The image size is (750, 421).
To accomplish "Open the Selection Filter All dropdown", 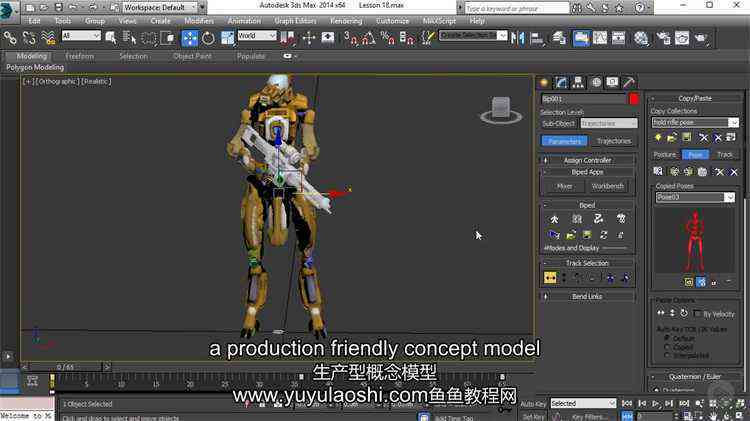I will pyautogui.click(x=81, y=36).
